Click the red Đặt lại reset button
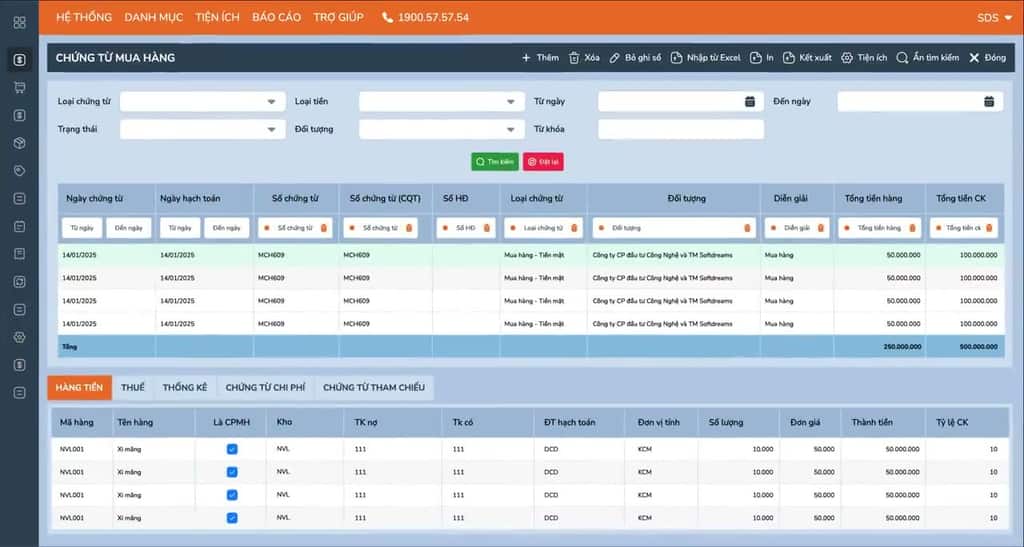The height and width of the screenshot is (547, 1024). (x=543, y=162)
